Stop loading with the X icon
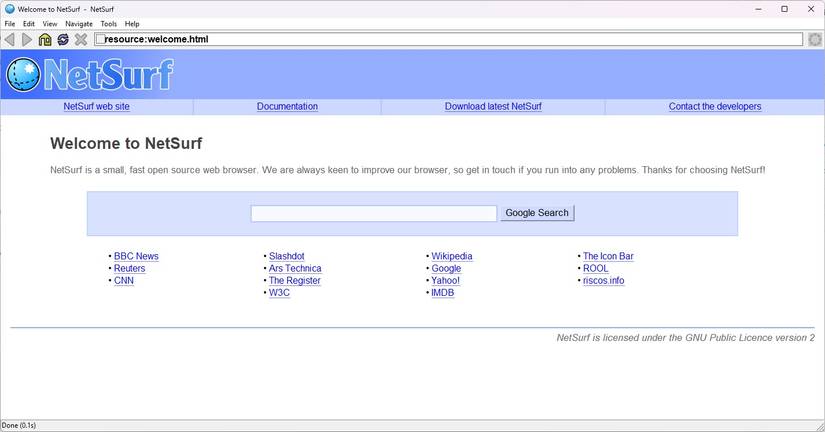 pos(81,39)
